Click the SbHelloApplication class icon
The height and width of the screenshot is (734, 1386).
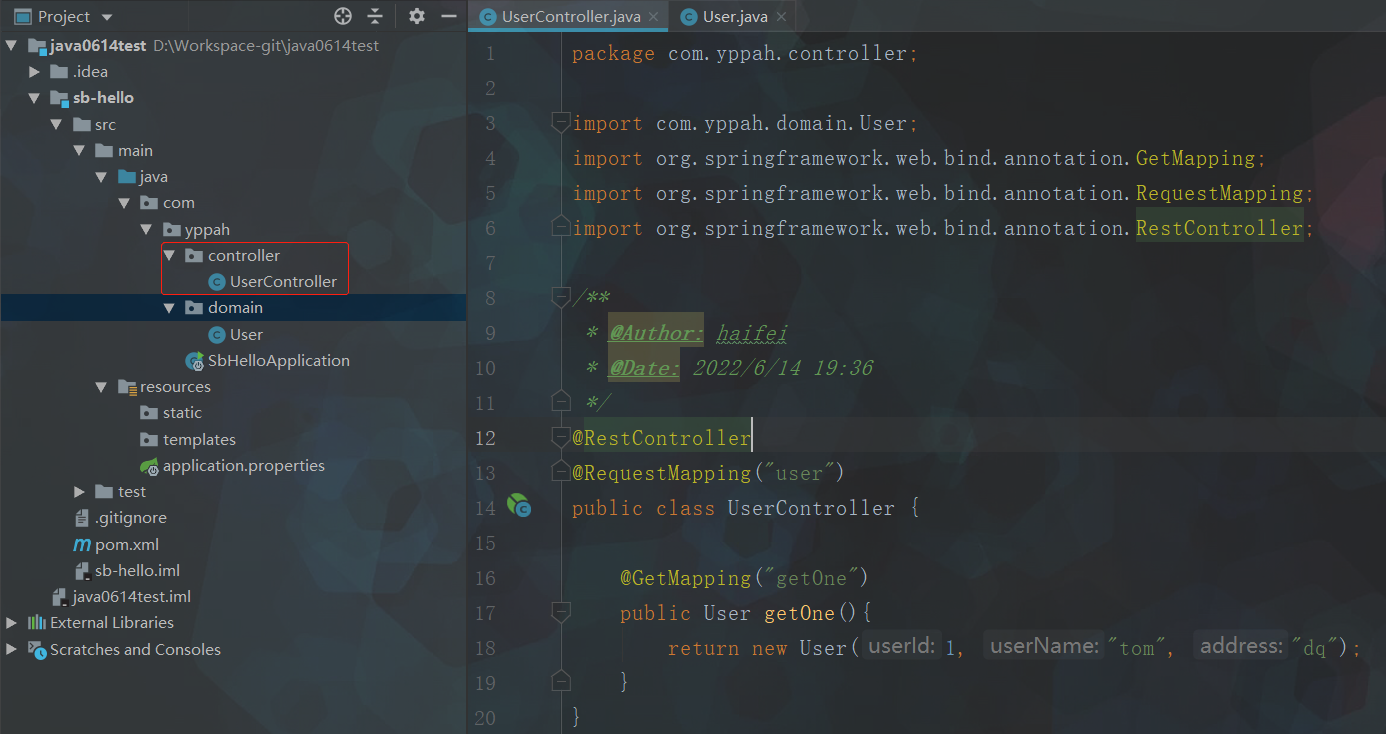click(194, 361)
